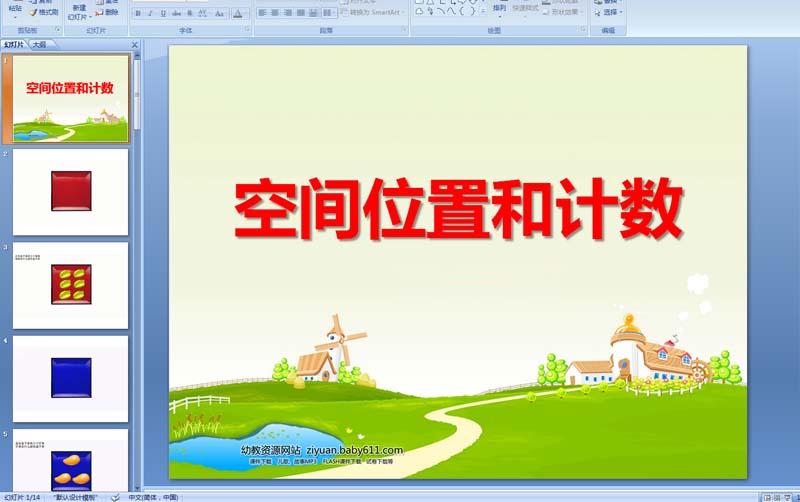Viewport: 800px width, 502px height.
Task: Justify text alignment
Action: tap(301, 12)
